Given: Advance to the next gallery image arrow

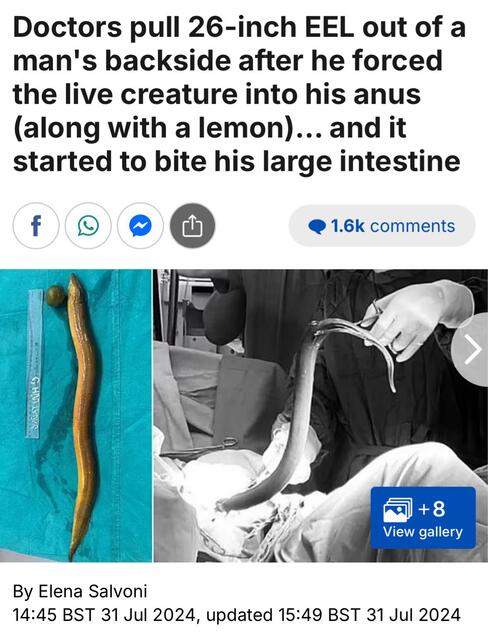Looking at the screenshot, I should click(473, 350).
